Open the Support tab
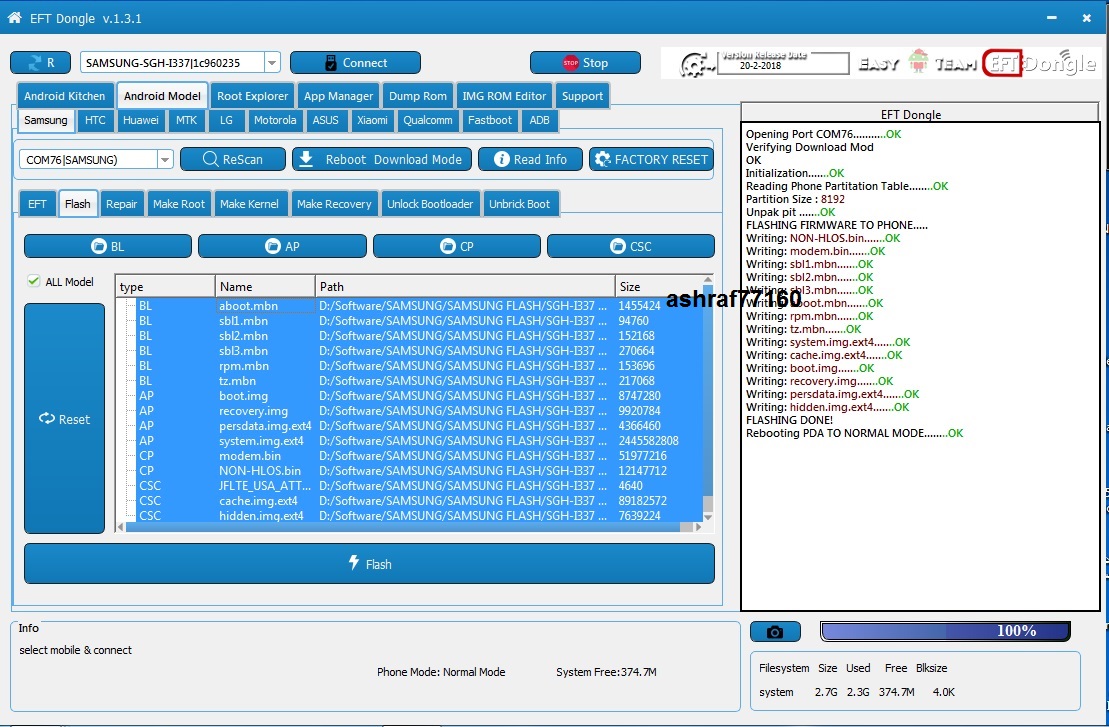1109x727 pixels. [x=582, y=95]
